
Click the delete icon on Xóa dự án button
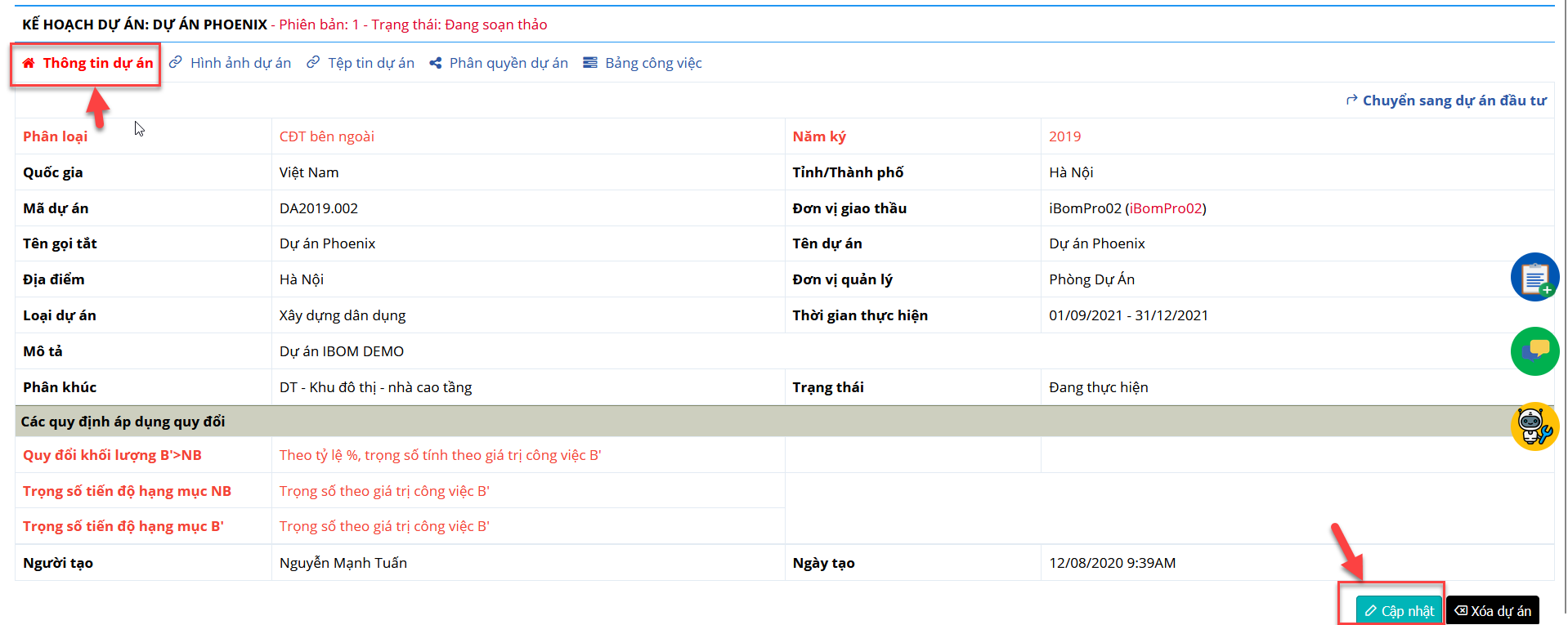[x=1461, y=610]
